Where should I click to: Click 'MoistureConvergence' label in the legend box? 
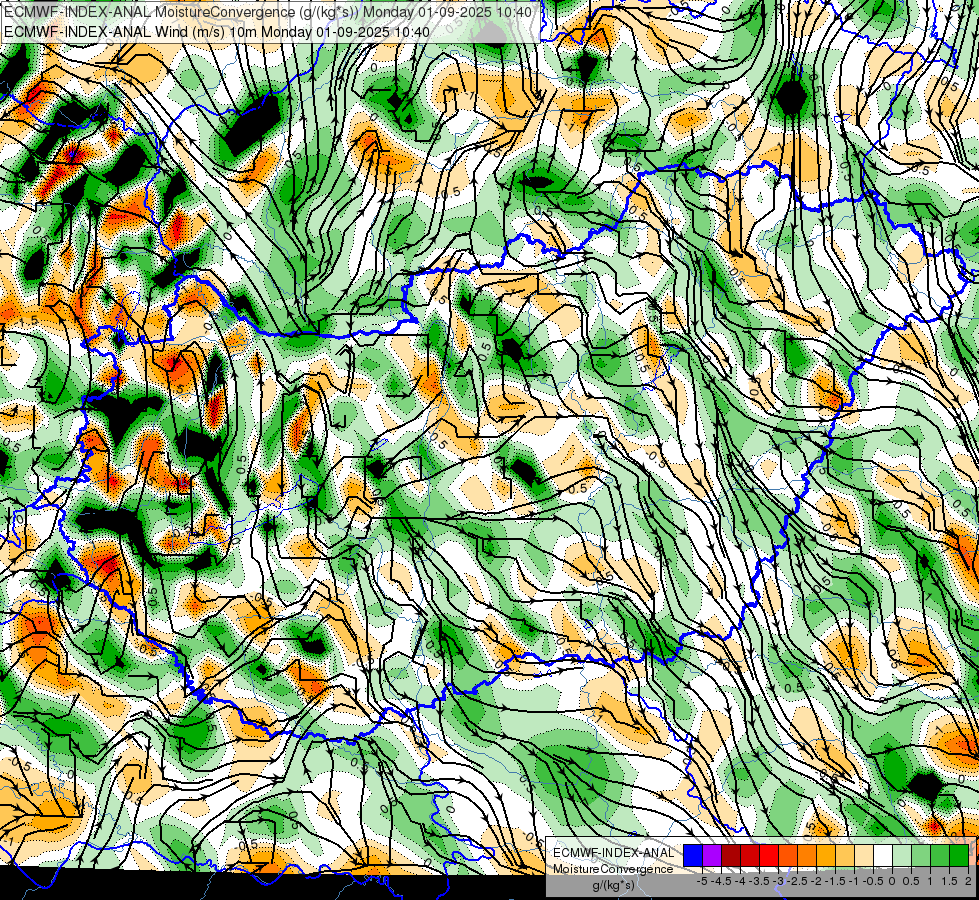(613, 869)
